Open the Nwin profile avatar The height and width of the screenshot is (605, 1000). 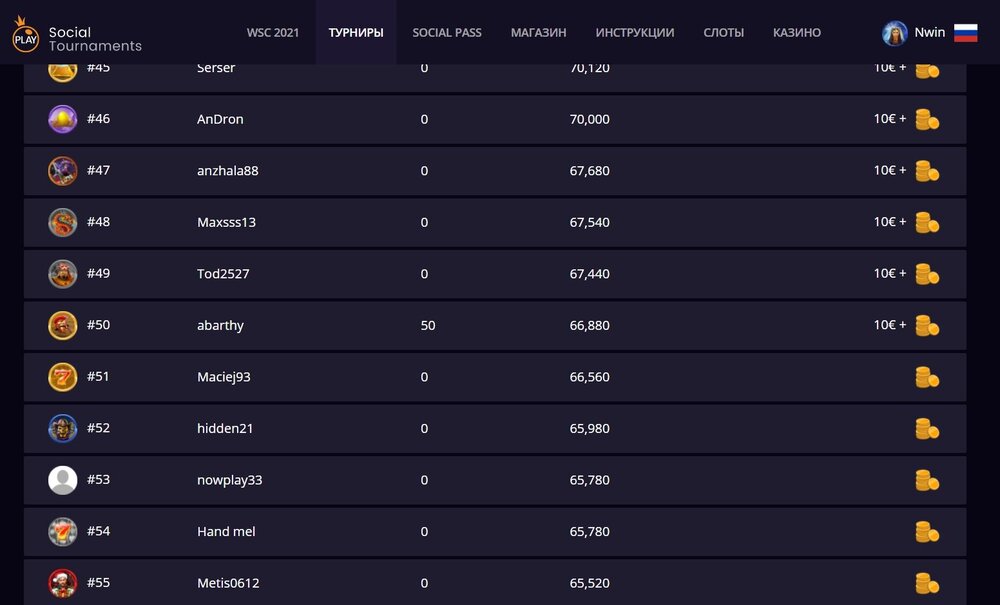coord(894,33)
